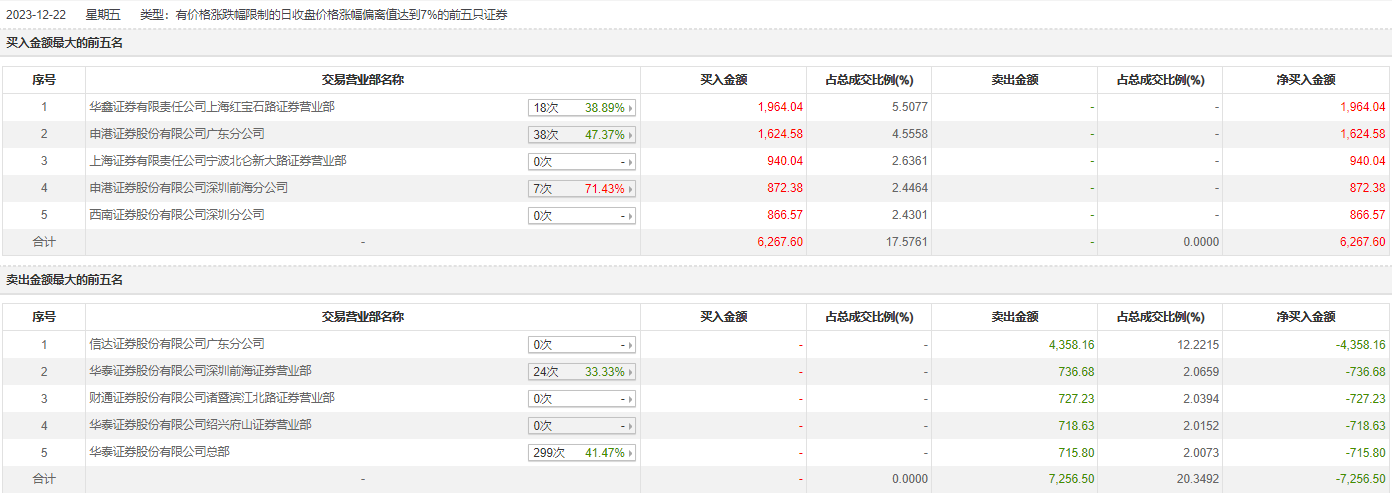Click 上海证券宁波北仑新大路证券营业部 broker name
The height and width of the screenshot is (493, 1392).
217,160
